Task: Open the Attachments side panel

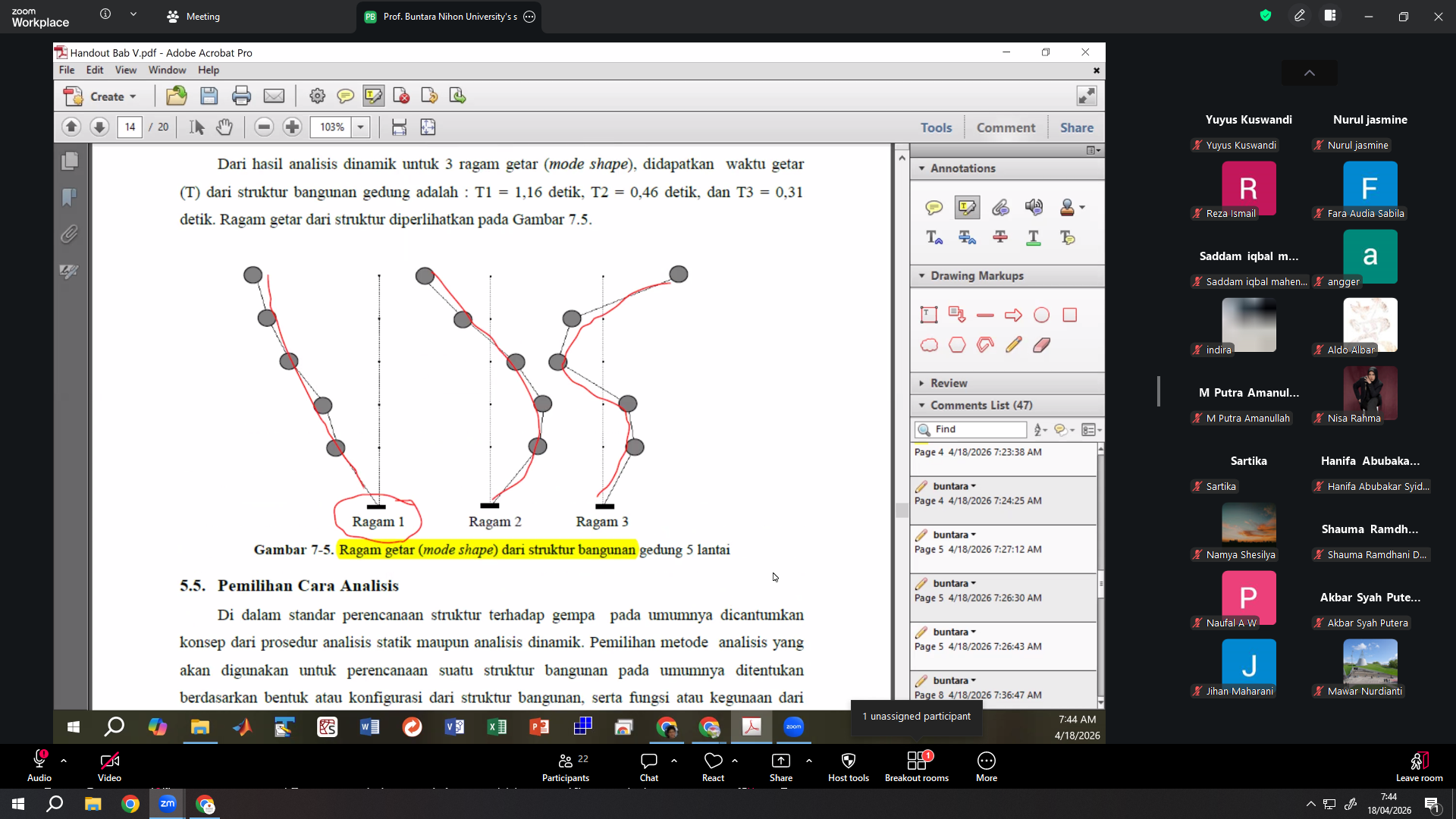Action: tap(69, 234)
